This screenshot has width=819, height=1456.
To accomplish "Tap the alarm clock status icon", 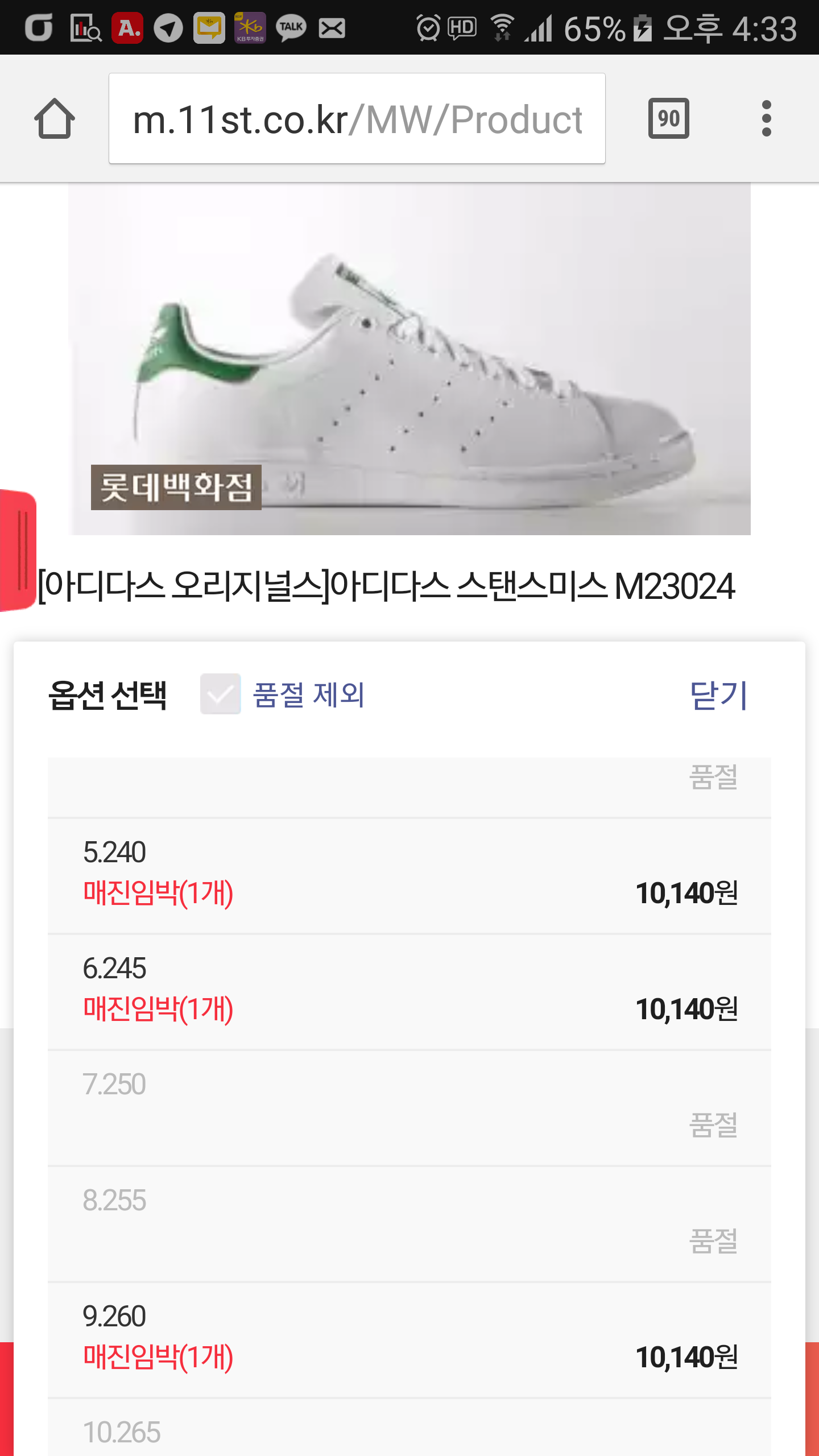I will tap(428, 27).
